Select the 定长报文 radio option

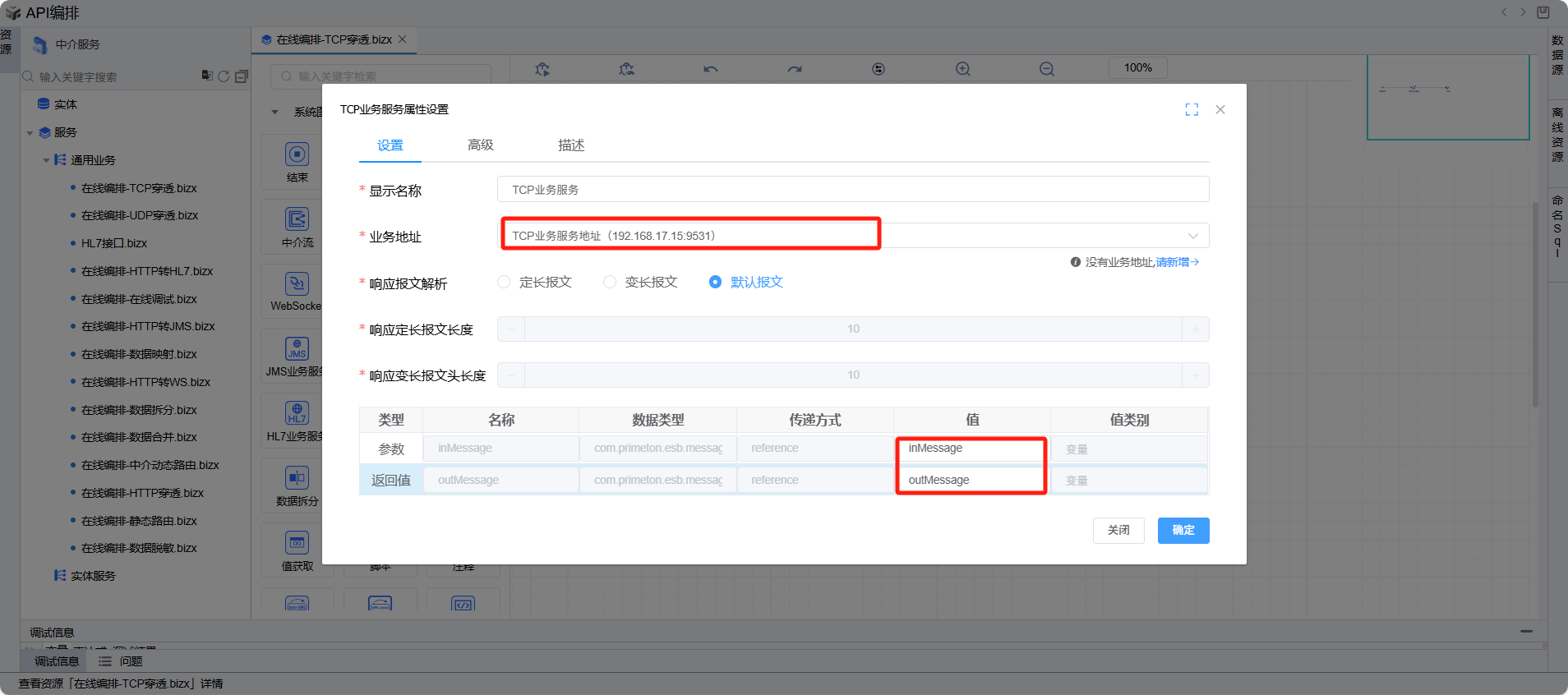point(505,283)
